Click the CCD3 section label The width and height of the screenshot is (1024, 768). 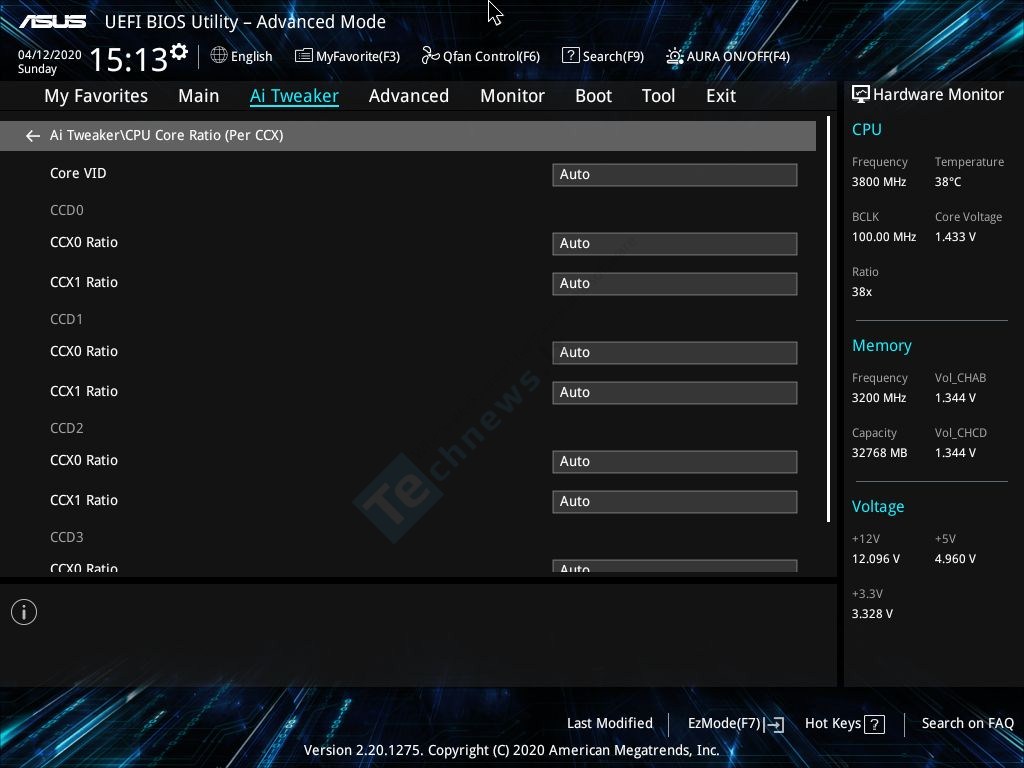coord(67,537)
